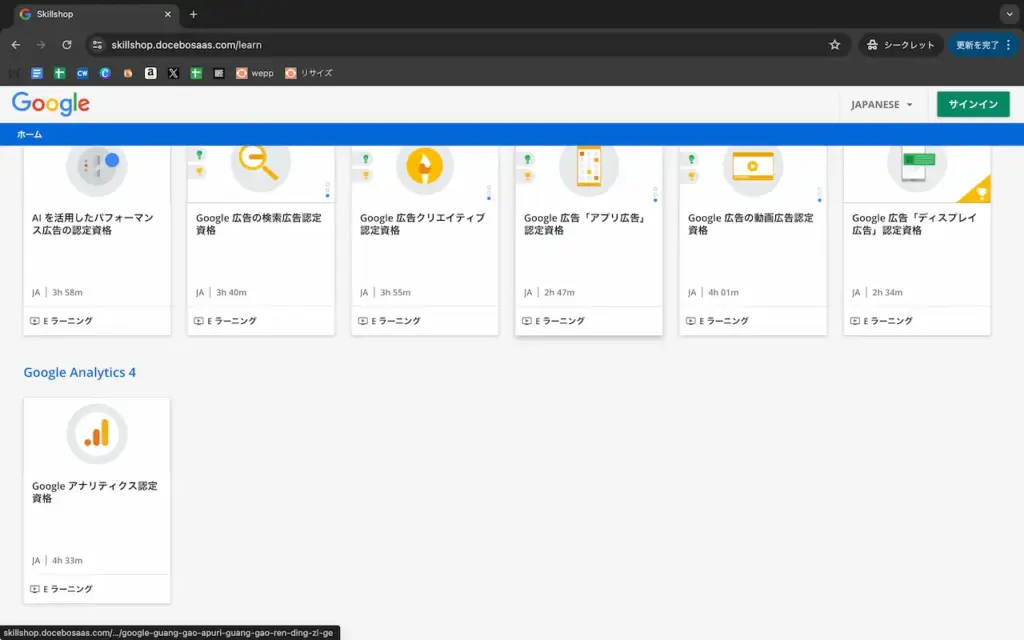Open the Chrome three-dot menu
The height and width of the screenshot is (640, 1024).
(1008, 45)
